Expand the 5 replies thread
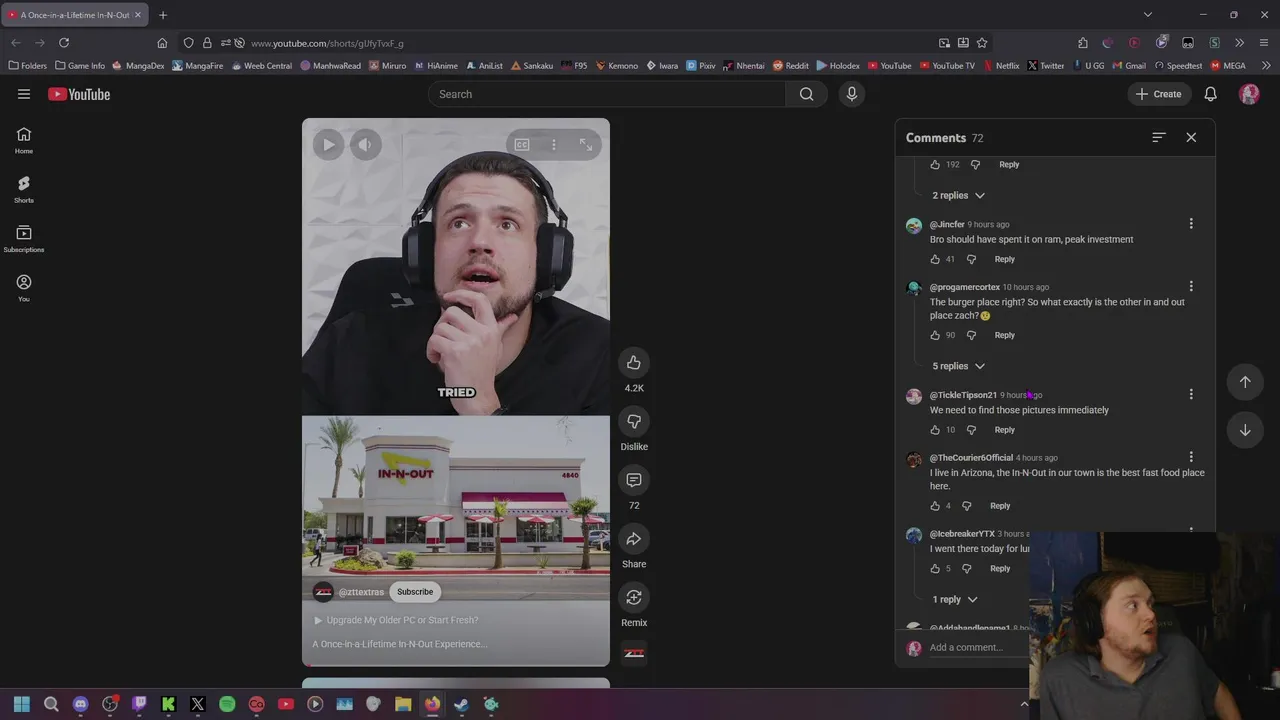The image size is (1280, 720). tap(958, 366)
